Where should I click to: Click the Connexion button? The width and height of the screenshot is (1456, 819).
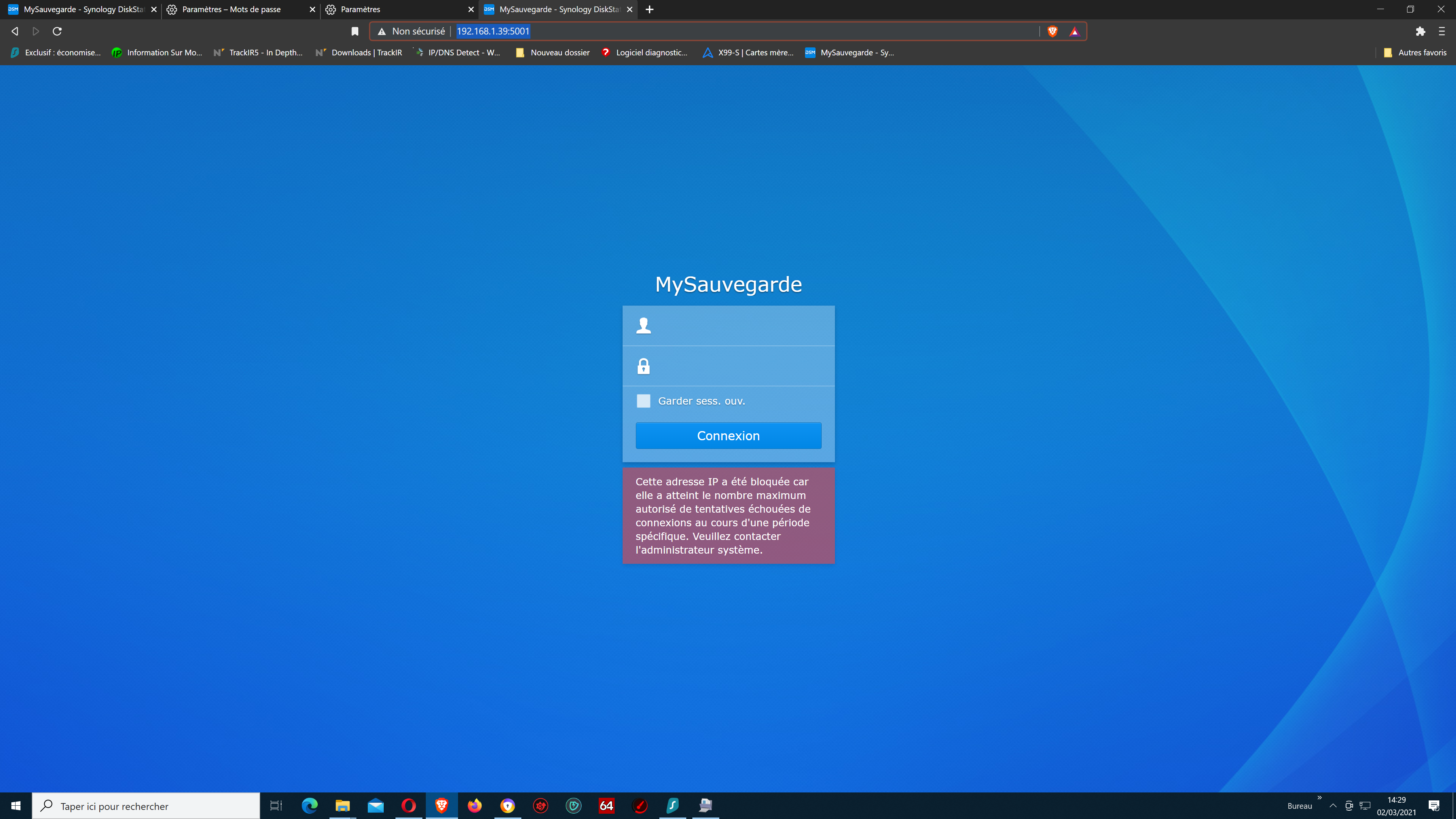tap(728, 435)
